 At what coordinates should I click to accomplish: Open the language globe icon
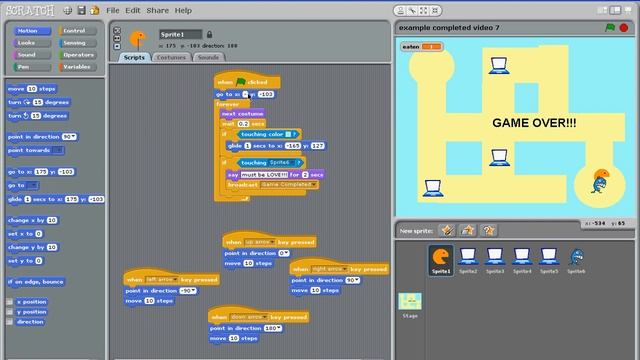tap(68, 11)
